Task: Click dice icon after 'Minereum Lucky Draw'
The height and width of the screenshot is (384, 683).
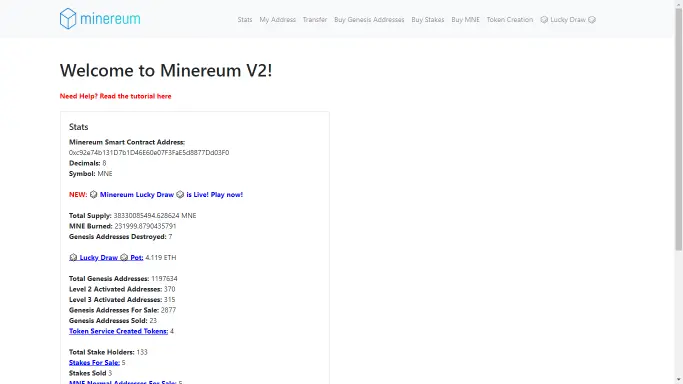Action: pos(180,195)
